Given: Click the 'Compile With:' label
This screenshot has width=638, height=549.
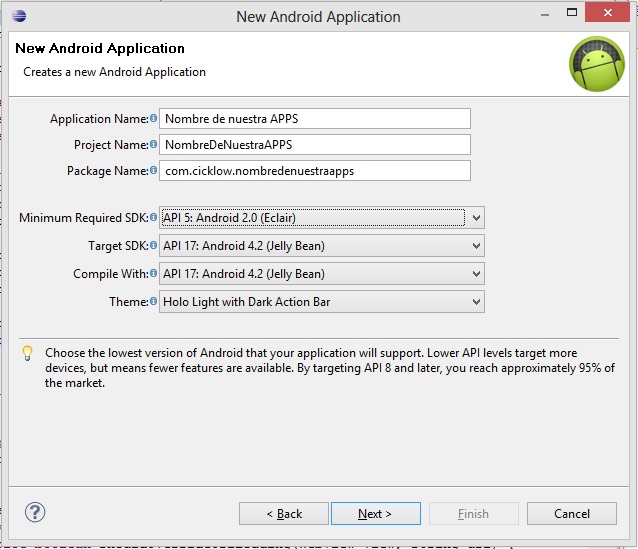Looking at the screenshot, I should (111, 274).
